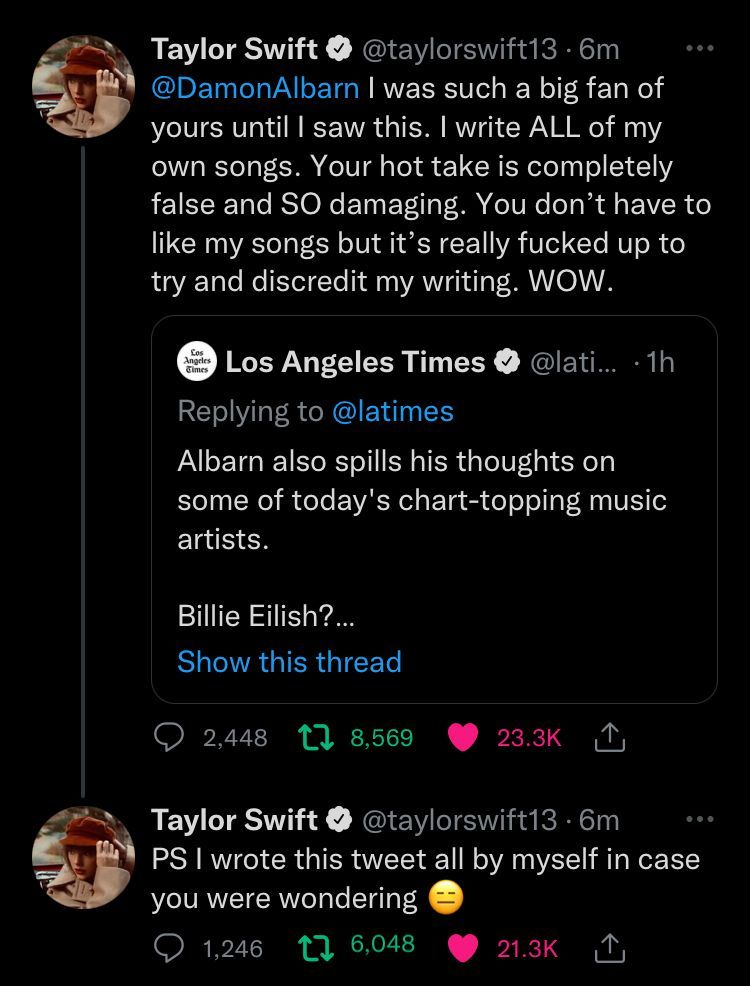This screenshot has width=750, height=986.
Task: Unlike the PS tweet with 21.3K likes
Action: 462,947
